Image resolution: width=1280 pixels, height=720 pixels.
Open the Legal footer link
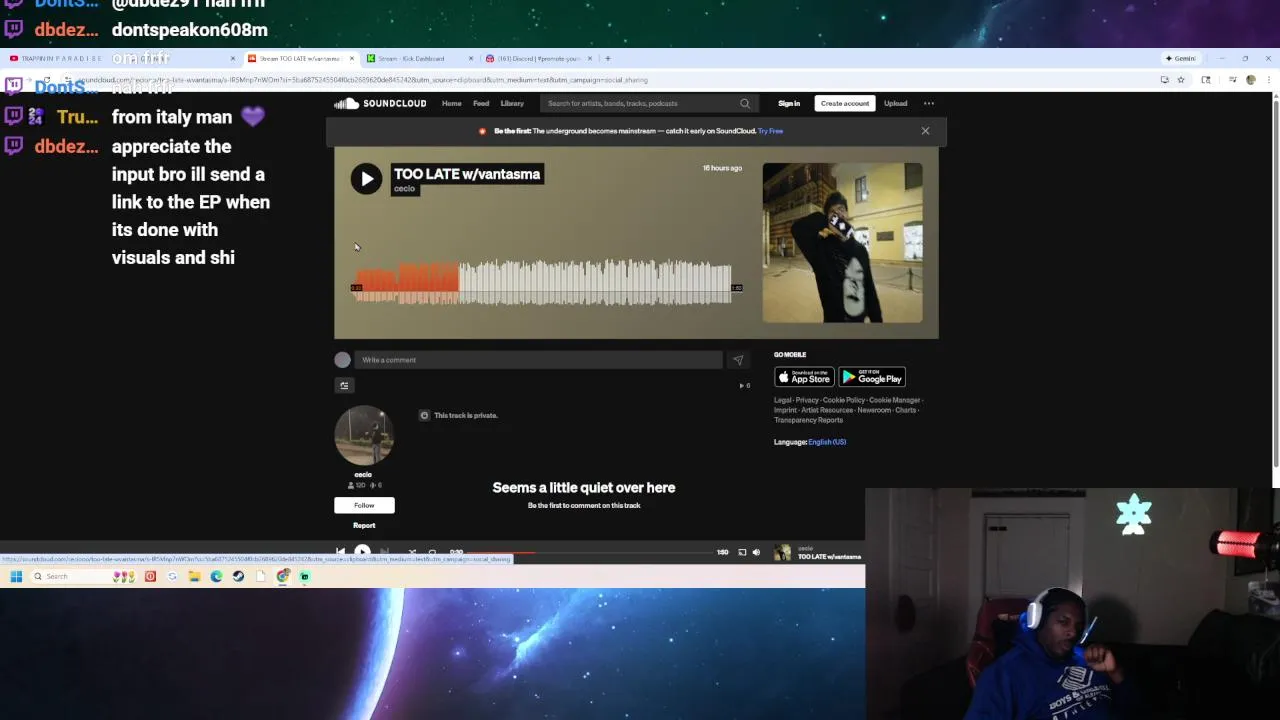tap(783, 400)
